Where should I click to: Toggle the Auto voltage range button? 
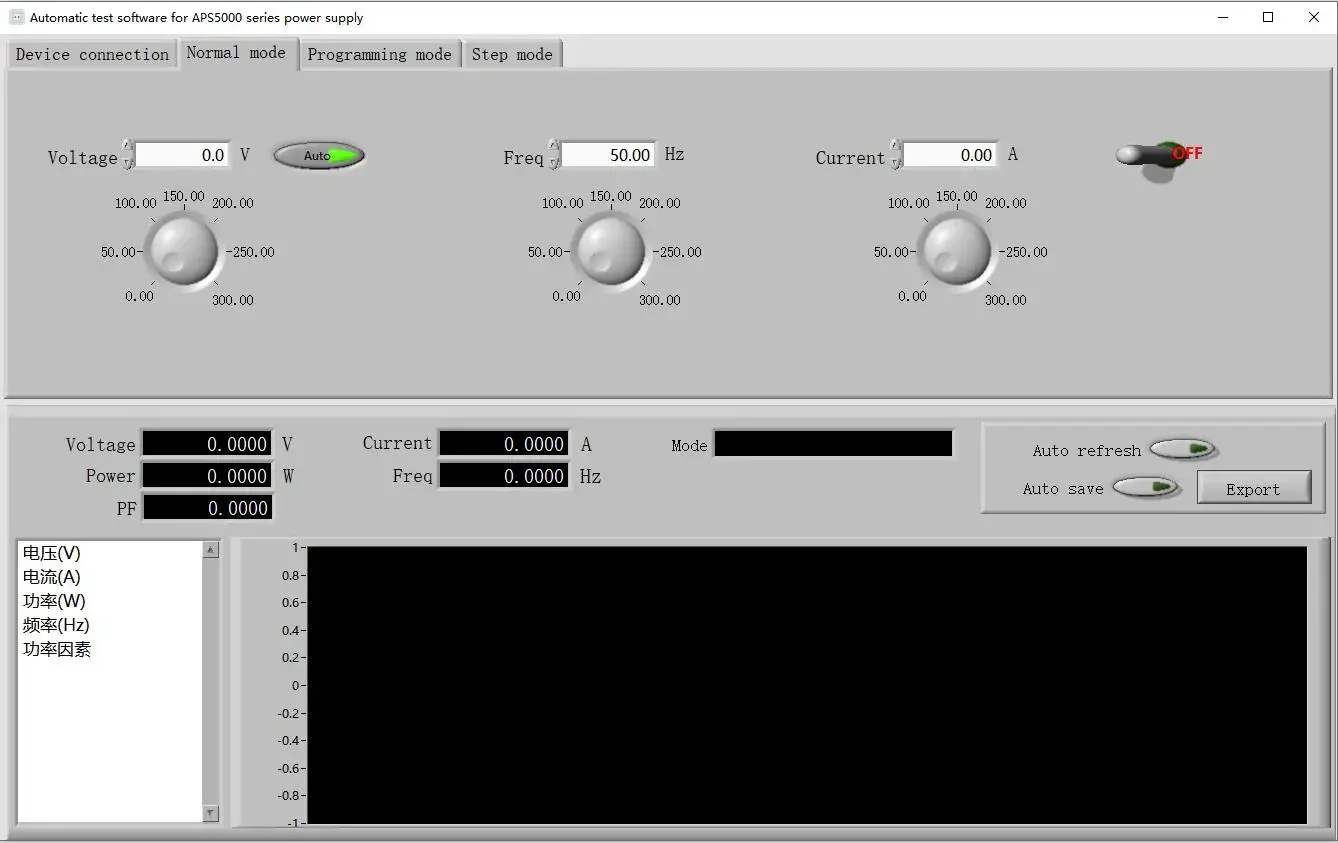(x=319, y=156)
